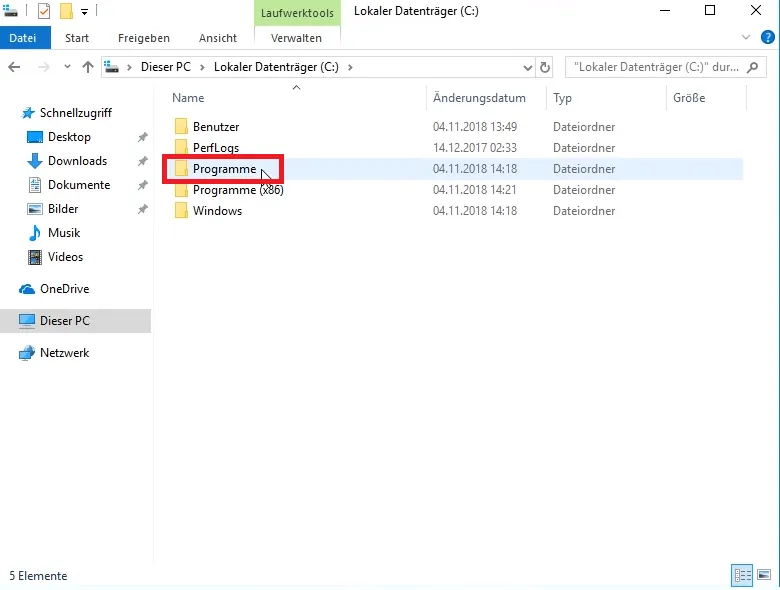Click the 5 Elemente status bar text
The image size is (780, 590).
[38, 576]
